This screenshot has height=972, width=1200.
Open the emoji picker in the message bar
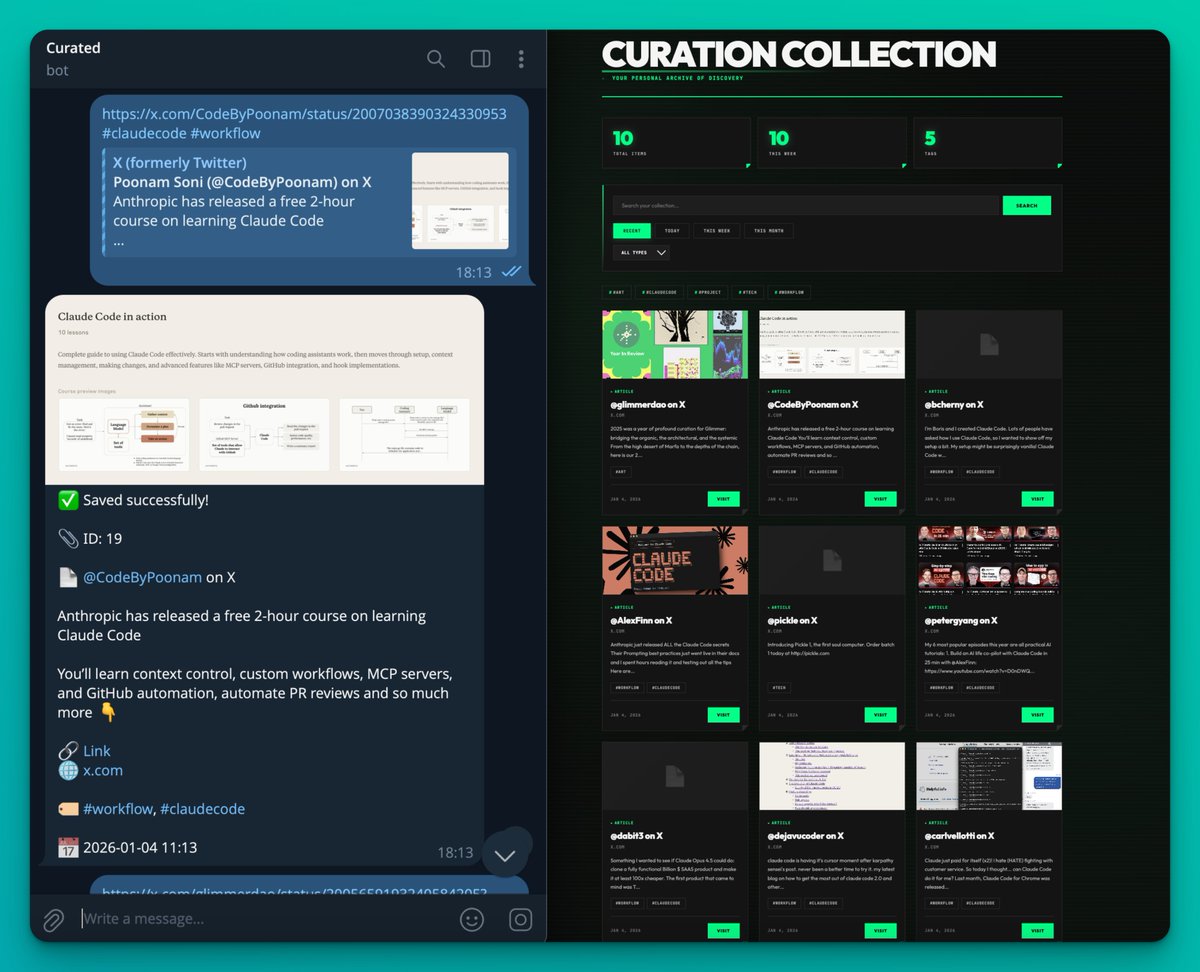pyautogui.click(x=472, y=919)
